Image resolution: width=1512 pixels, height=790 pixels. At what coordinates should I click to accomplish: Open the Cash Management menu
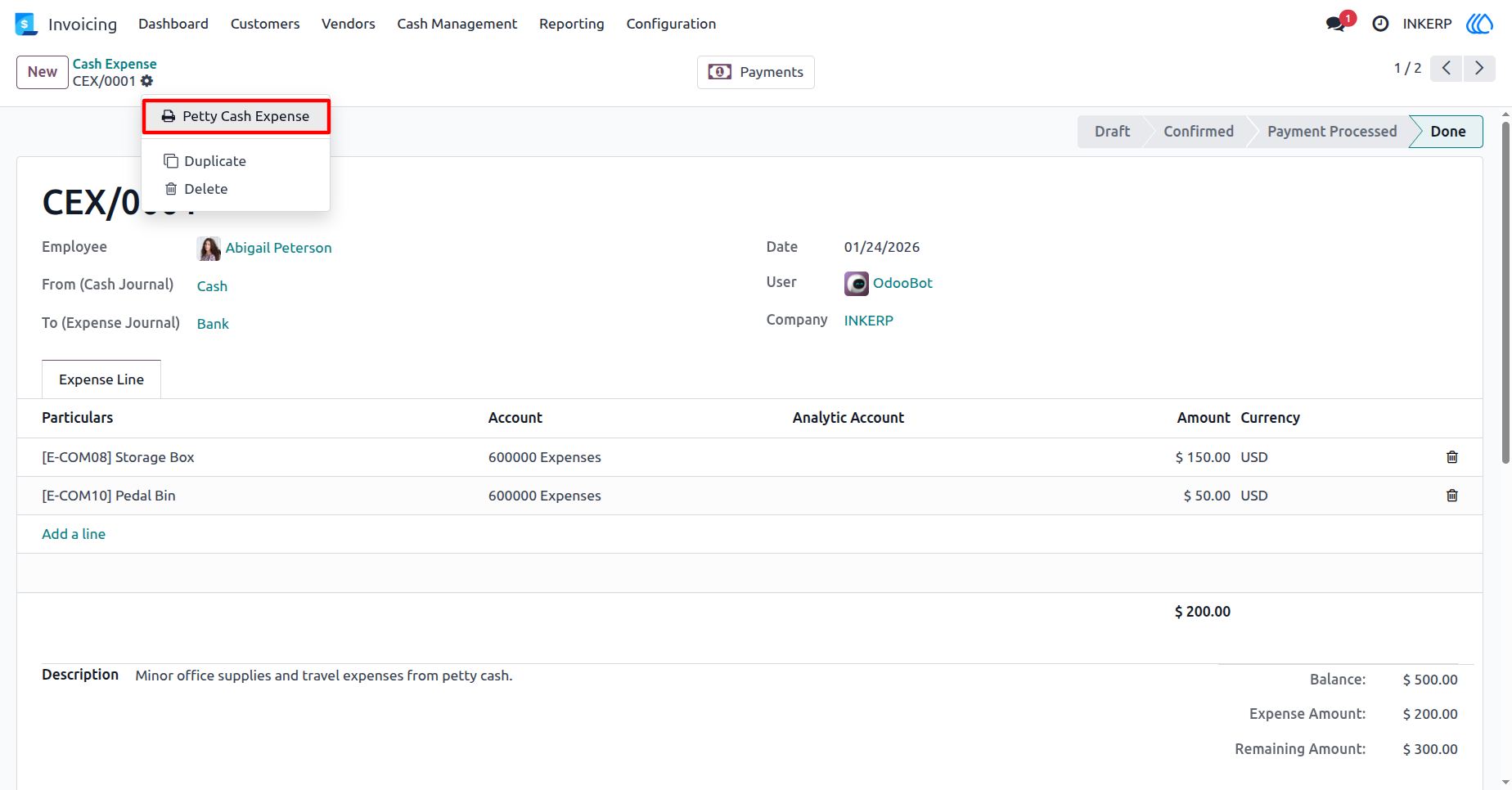457,24
